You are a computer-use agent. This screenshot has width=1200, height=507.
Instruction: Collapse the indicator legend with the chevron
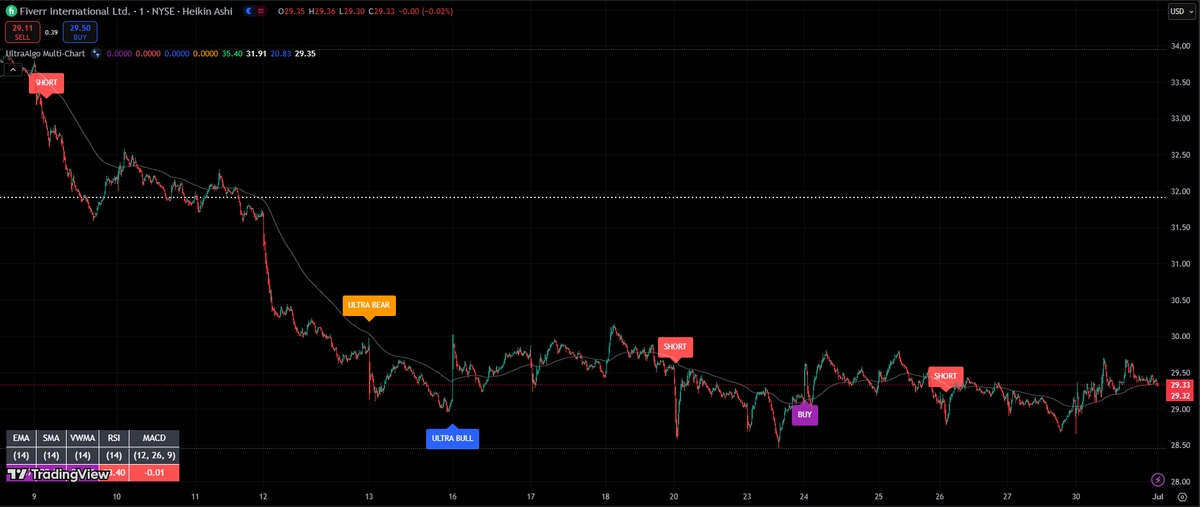pyautogui.click(x=12, y=68)
